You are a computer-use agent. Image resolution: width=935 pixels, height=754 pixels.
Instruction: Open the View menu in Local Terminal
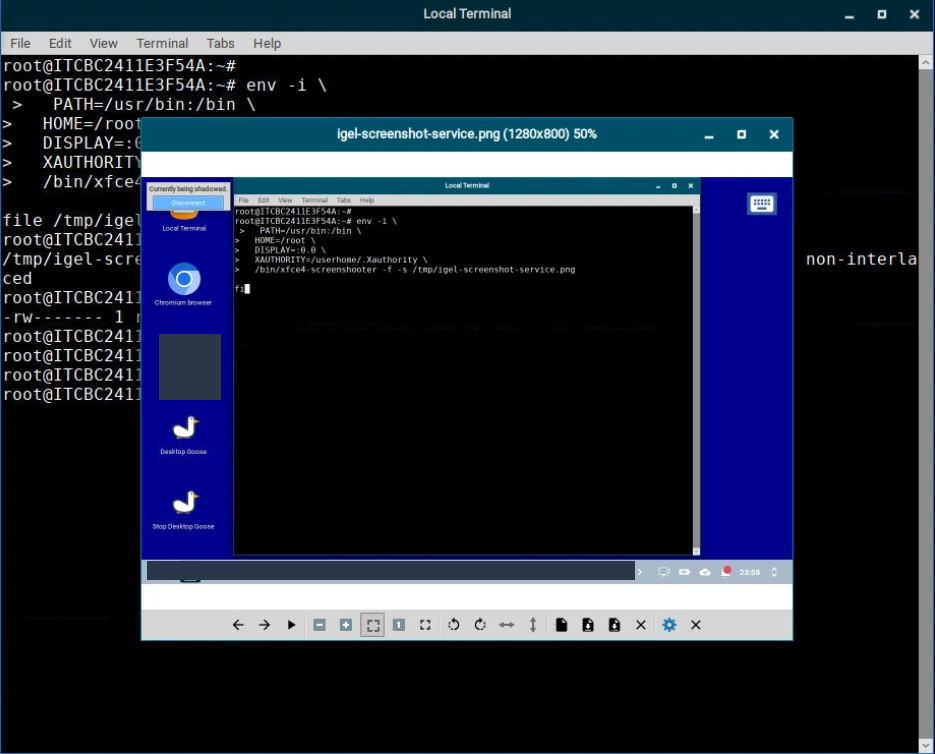point(103,43)
